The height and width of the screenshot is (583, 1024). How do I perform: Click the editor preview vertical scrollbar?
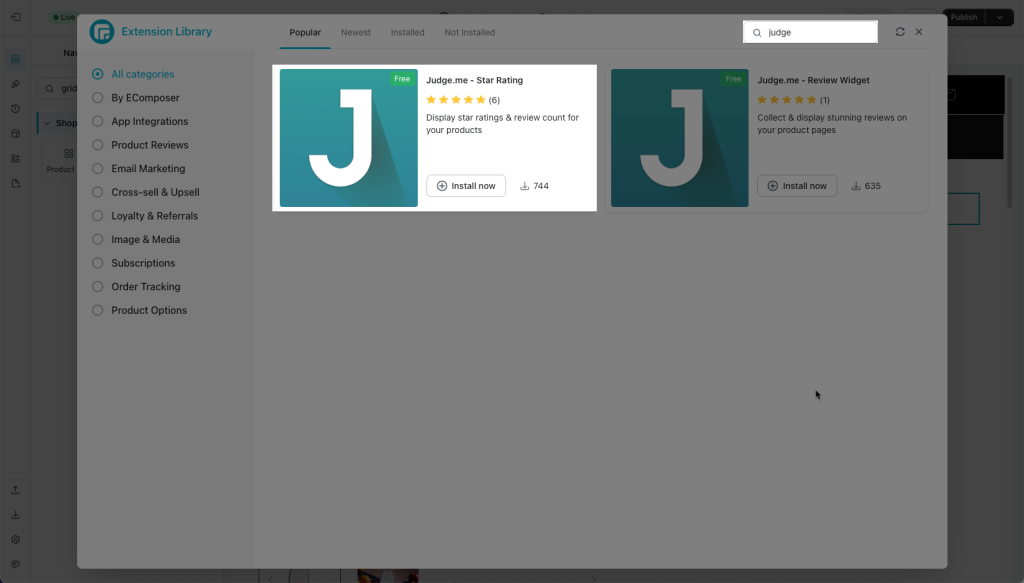click(x=1010, y=144)
